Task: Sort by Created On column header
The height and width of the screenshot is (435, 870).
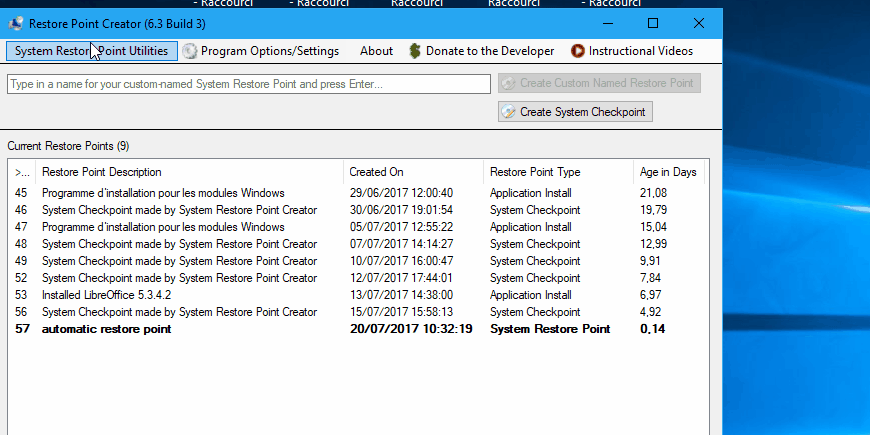Action: [x=413, y=172]
